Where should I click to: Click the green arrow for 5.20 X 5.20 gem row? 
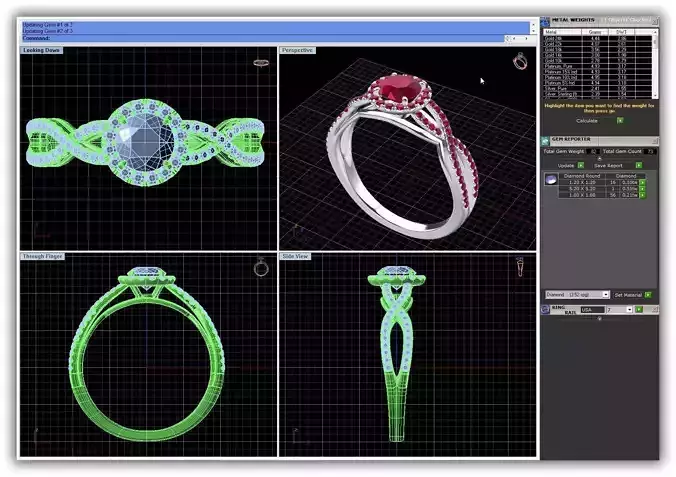[642, 189]
